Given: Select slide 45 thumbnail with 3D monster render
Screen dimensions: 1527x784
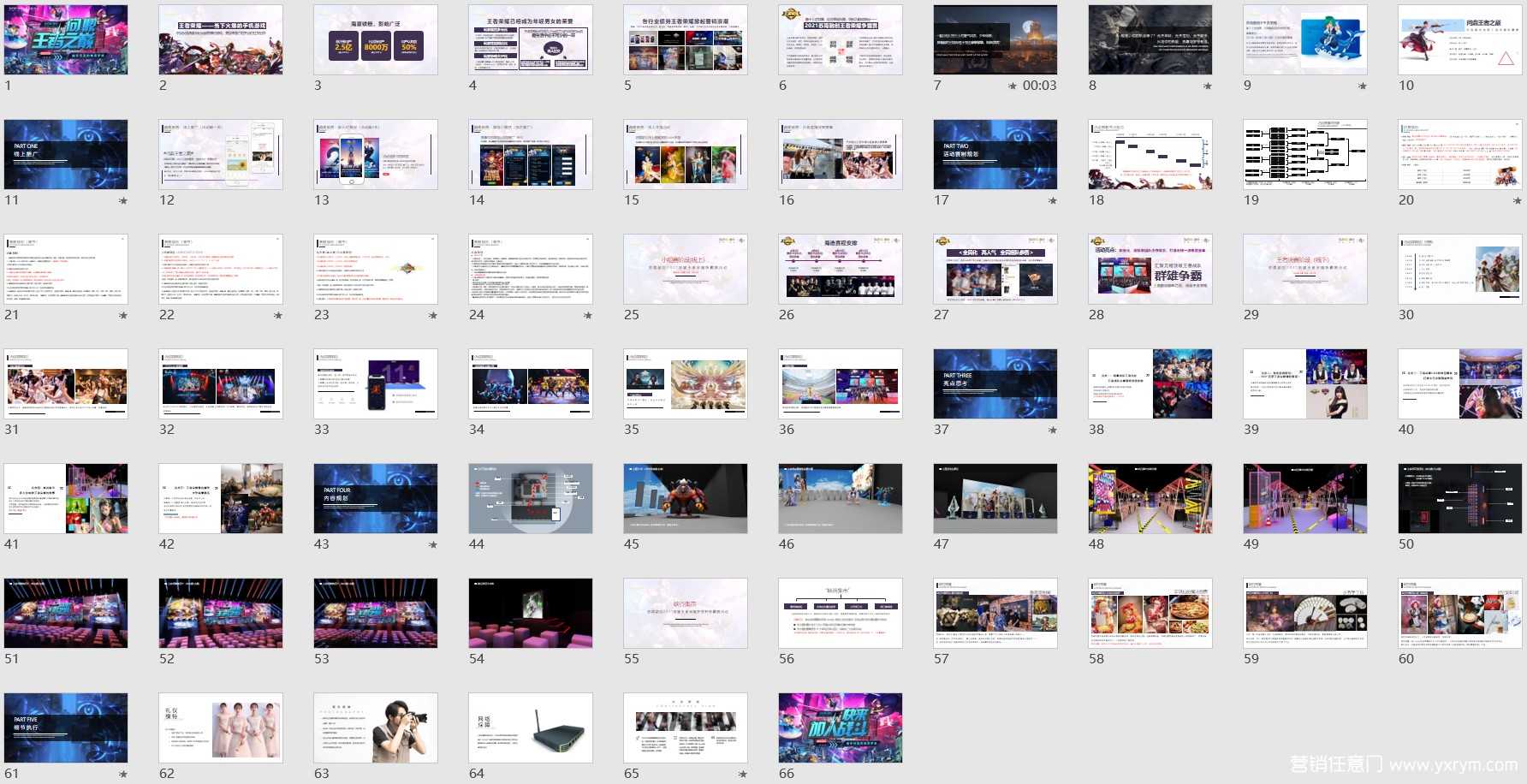Looking at the screenshot, I should point(686,499).
